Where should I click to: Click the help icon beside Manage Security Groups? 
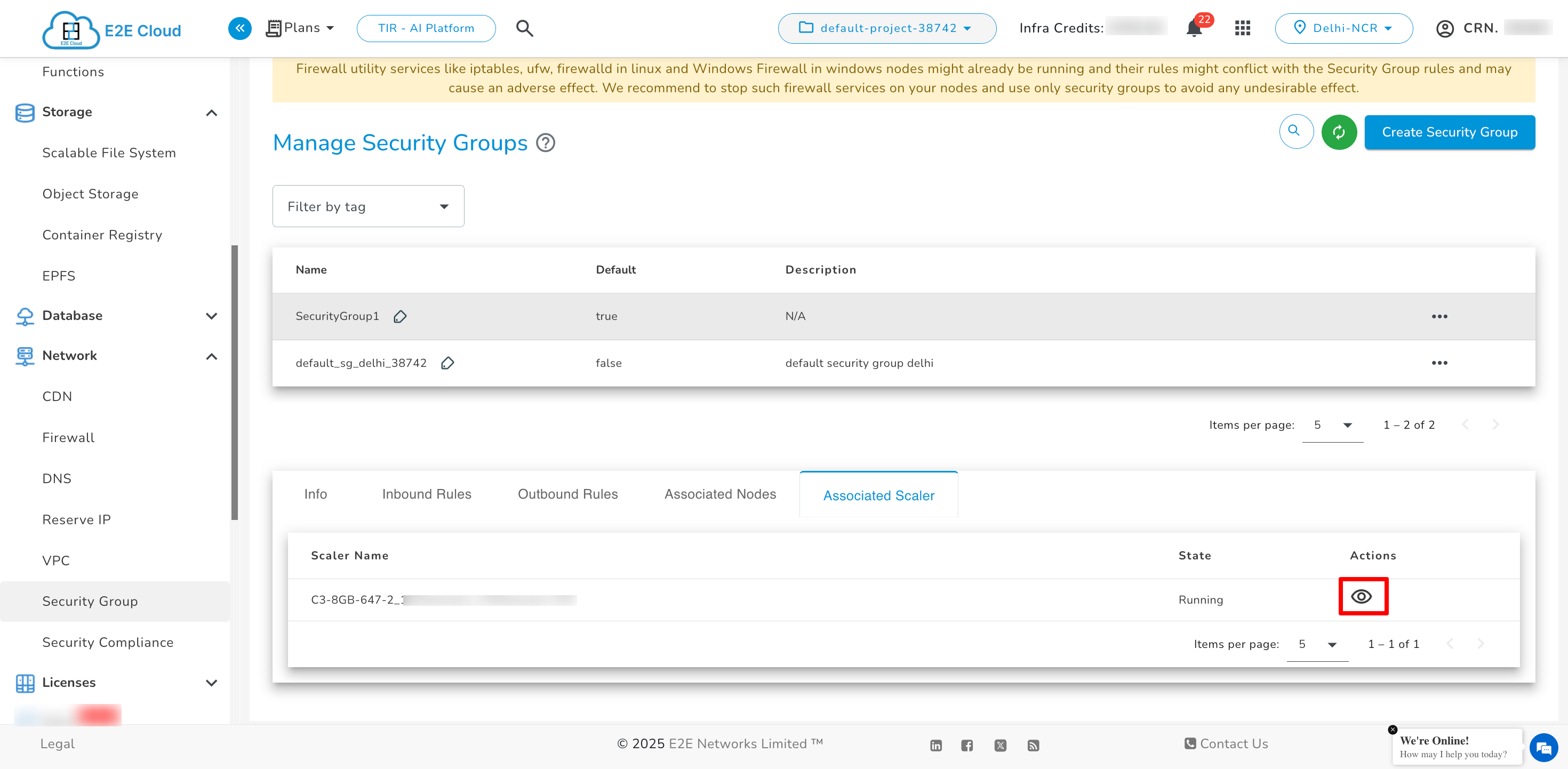[x=546, y=142]
